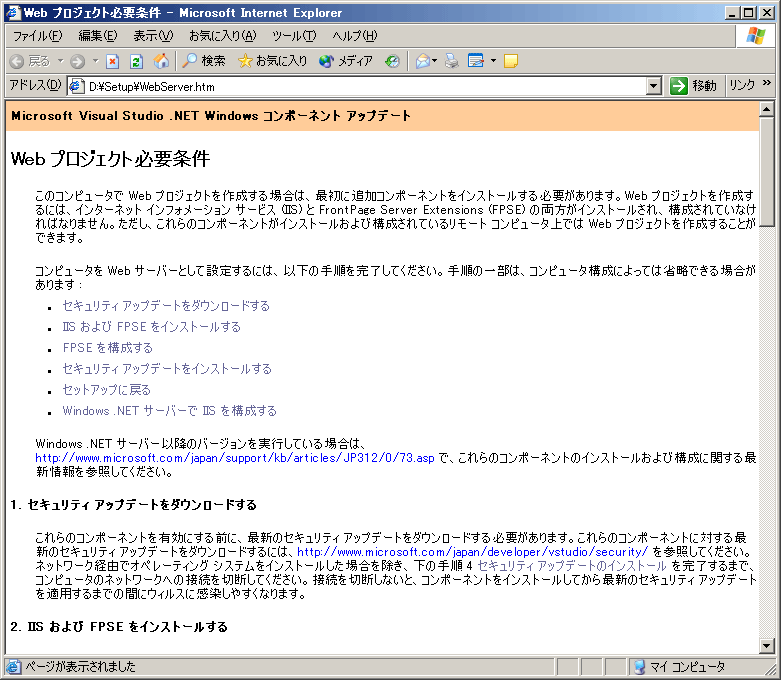Viewport: 781px width, 680px height.
Task: Open the ヘルプ(H) menu
Action: 355,36
